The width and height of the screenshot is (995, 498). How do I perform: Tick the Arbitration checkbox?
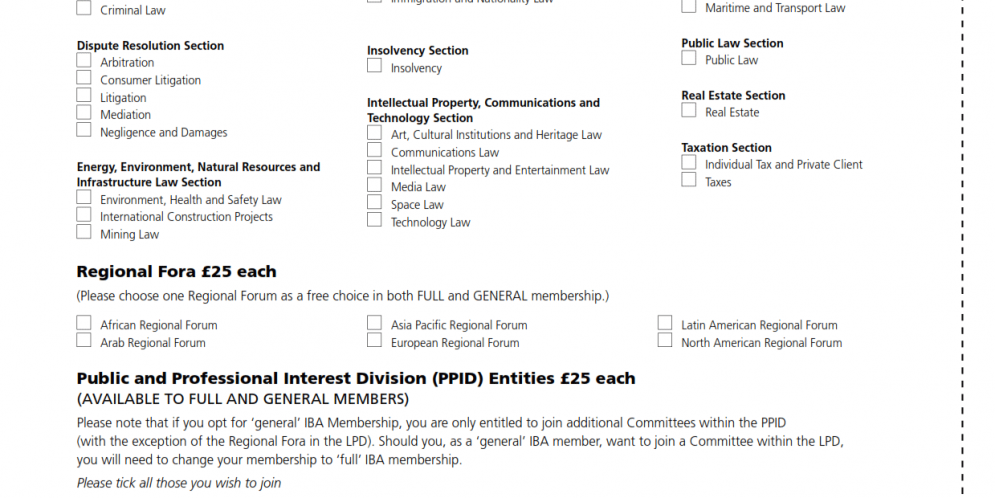pyautogui.click(x=84, y=61)
